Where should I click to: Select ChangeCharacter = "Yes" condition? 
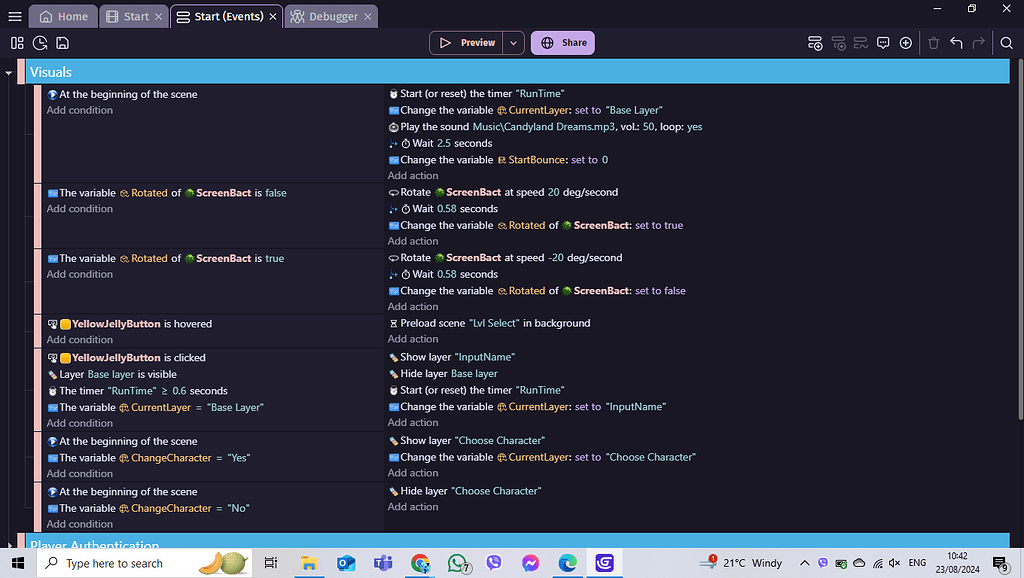149,458
